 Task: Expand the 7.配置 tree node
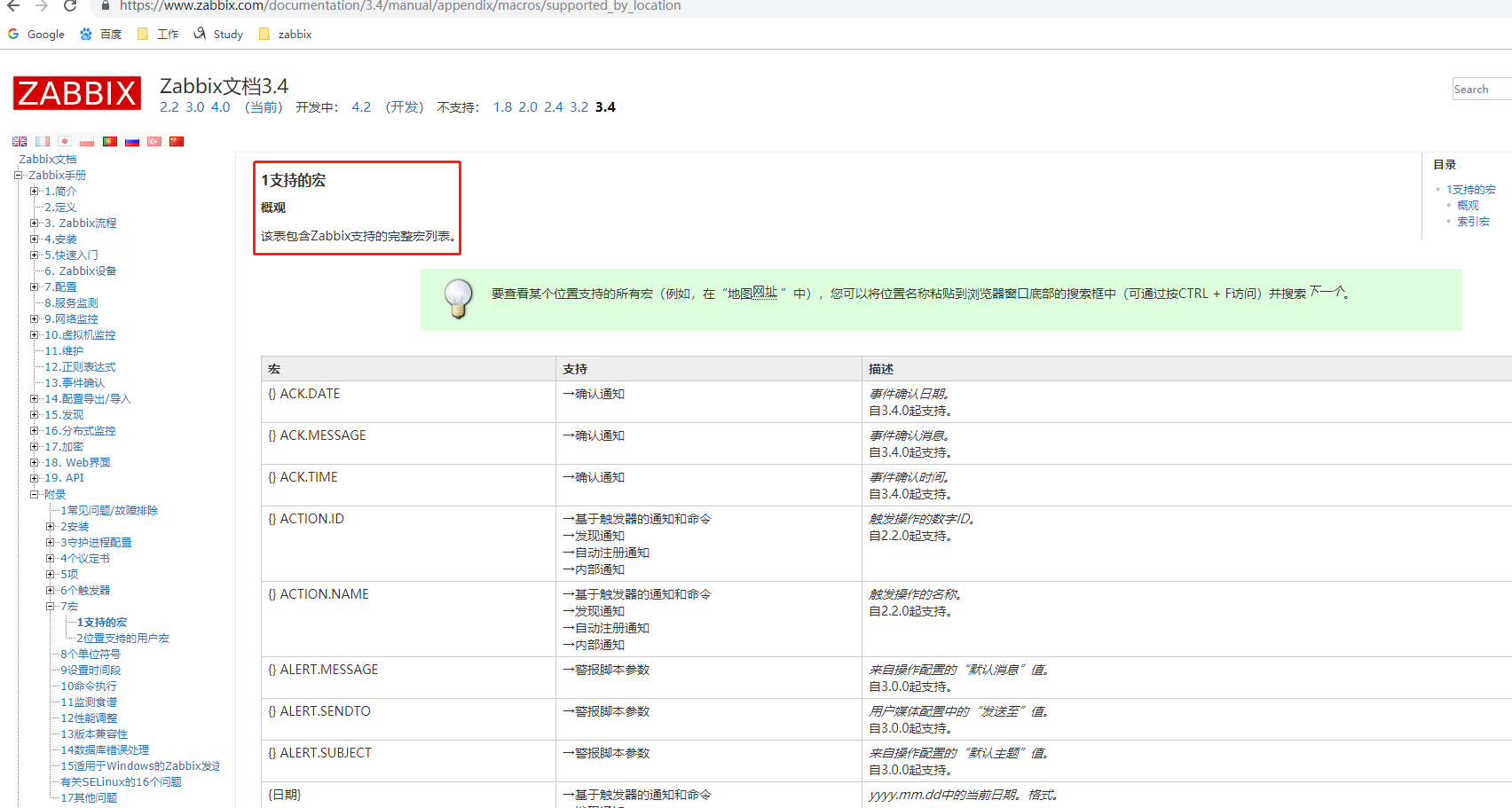point(34,286)
